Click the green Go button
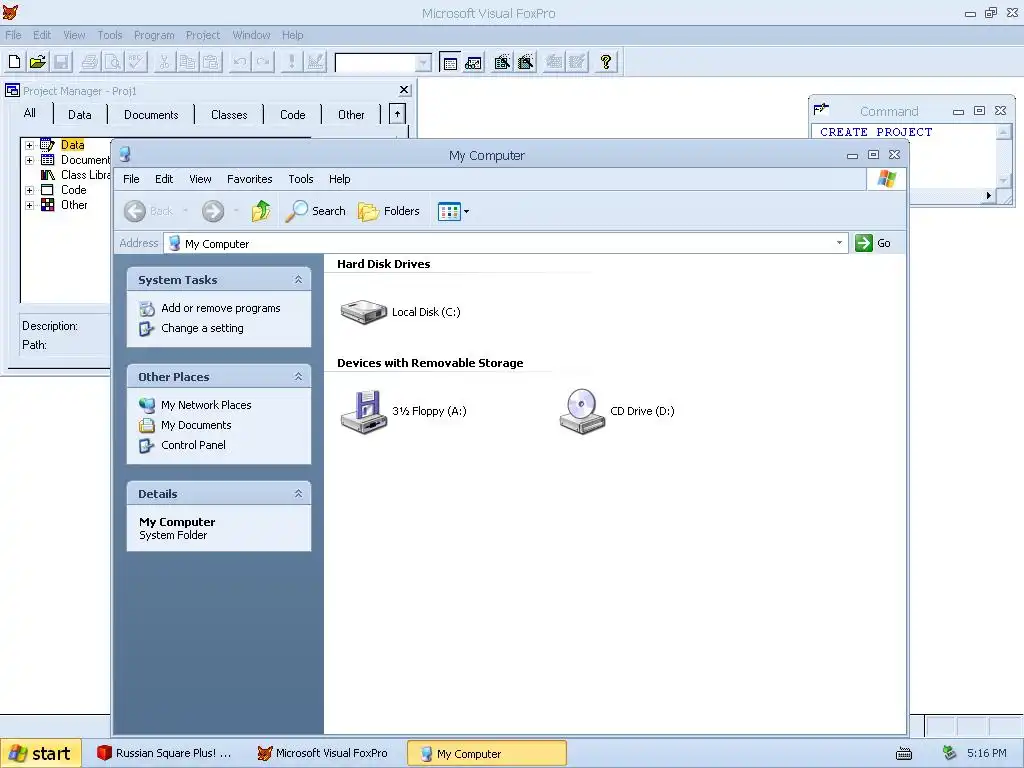The image size is (1024, 768). pyautogui.click(x=873, y=243)
